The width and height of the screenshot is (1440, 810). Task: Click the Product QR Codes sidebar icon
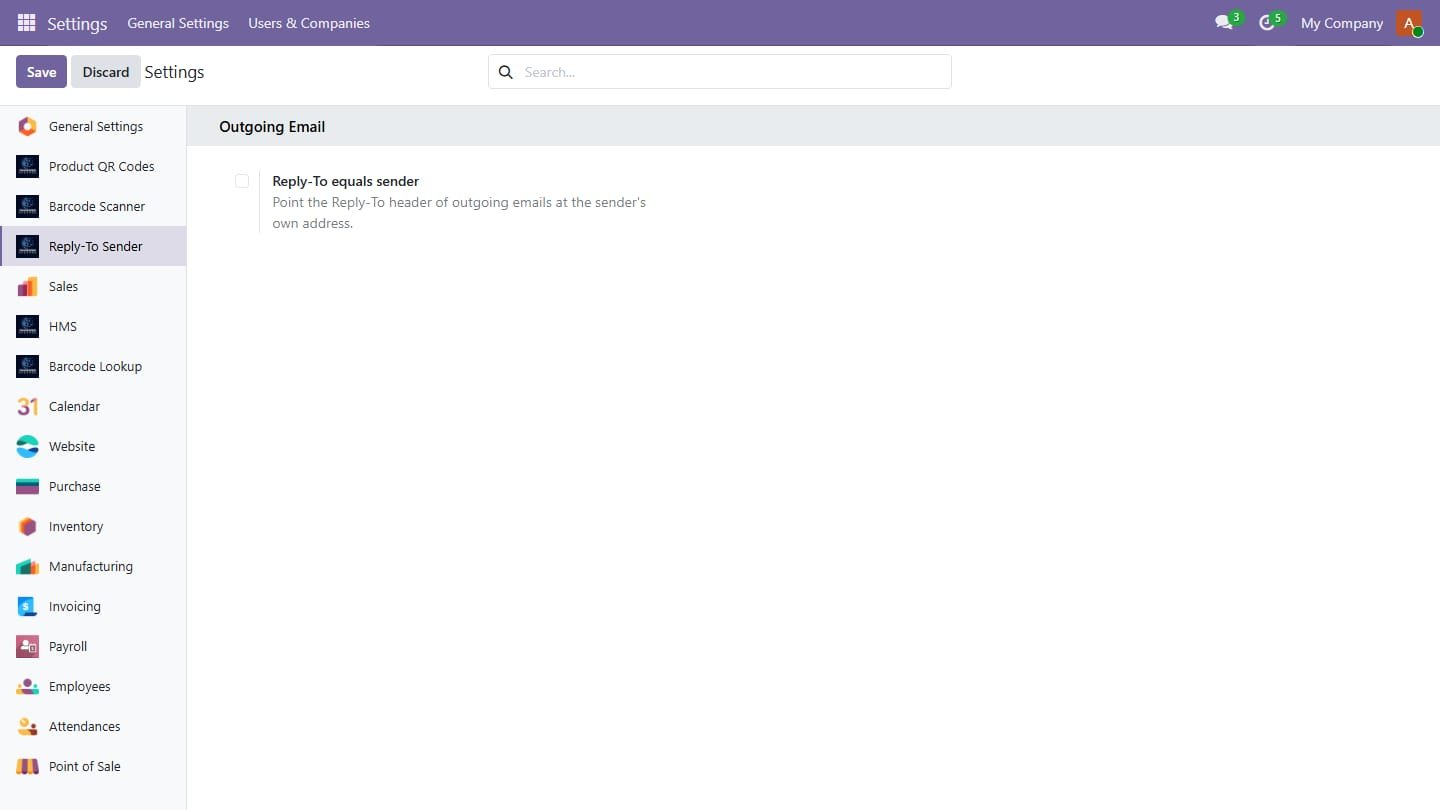(28, 167)
